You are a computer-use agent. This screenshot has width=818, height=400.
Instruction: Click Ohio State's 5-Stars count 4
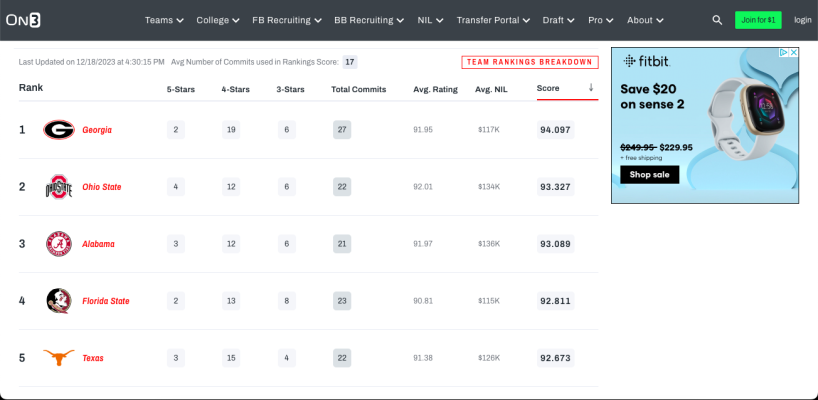pyautogui.click(x=176, y=187)
